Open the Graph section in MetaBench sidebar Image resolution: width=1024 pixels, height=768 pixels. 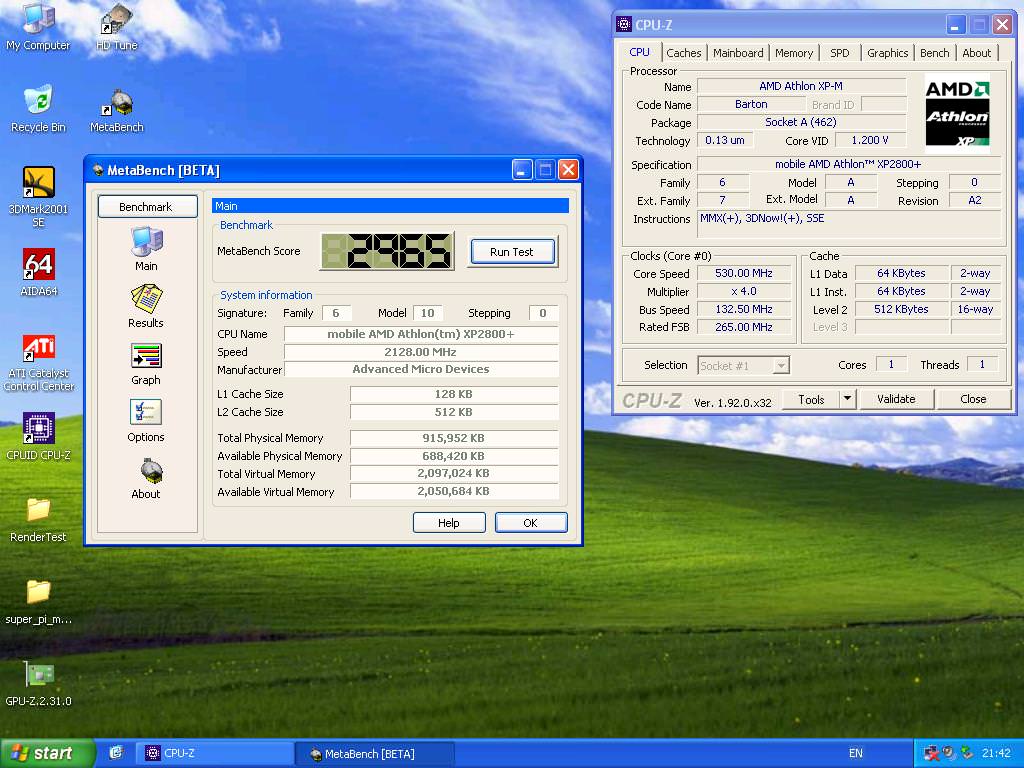pos(146,363)
